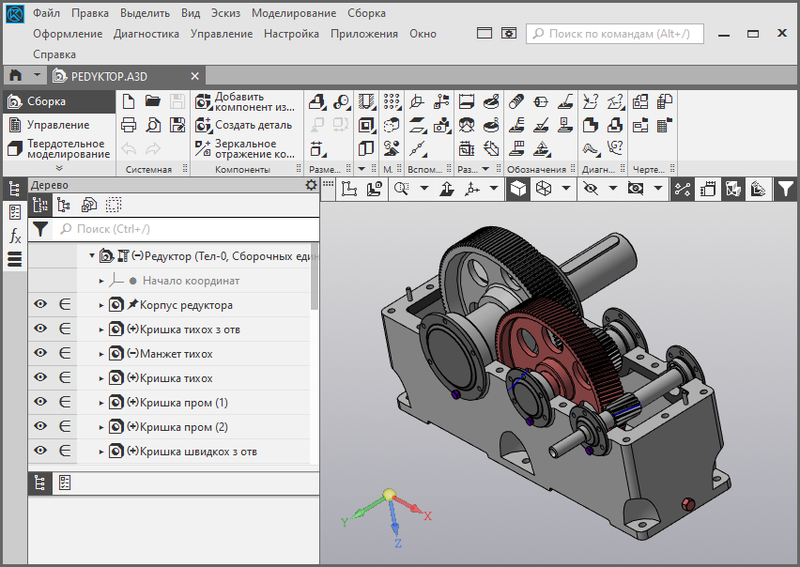This screenshot has width=800, height=567.
Task: Expand the Корпус редуктора node
Action: [101, 305]
